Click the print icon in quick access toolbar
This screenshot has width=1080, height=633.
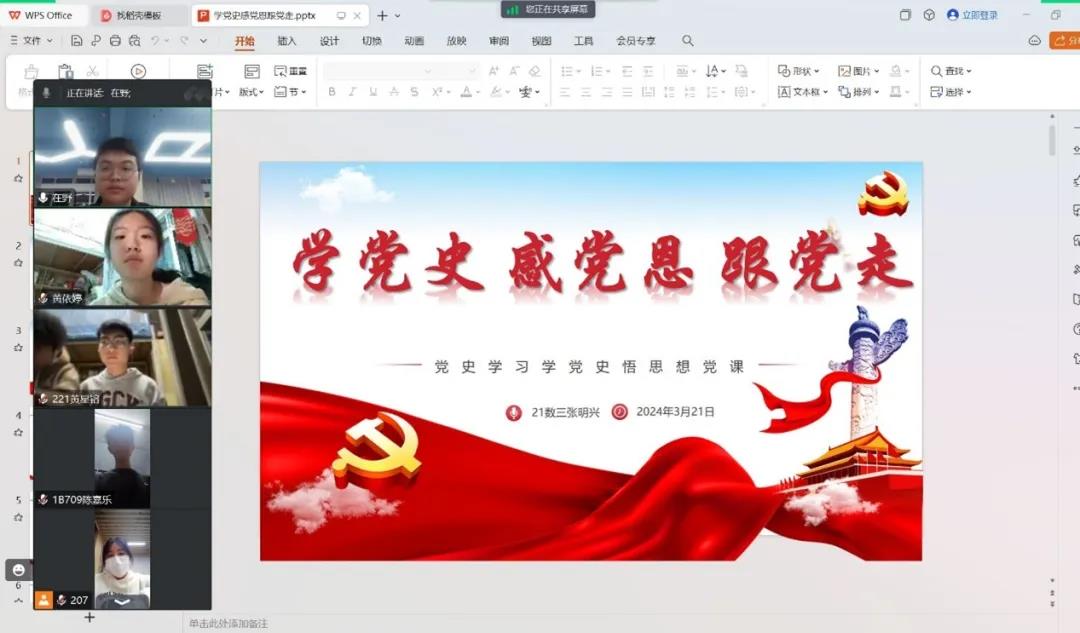pos(115,41)
